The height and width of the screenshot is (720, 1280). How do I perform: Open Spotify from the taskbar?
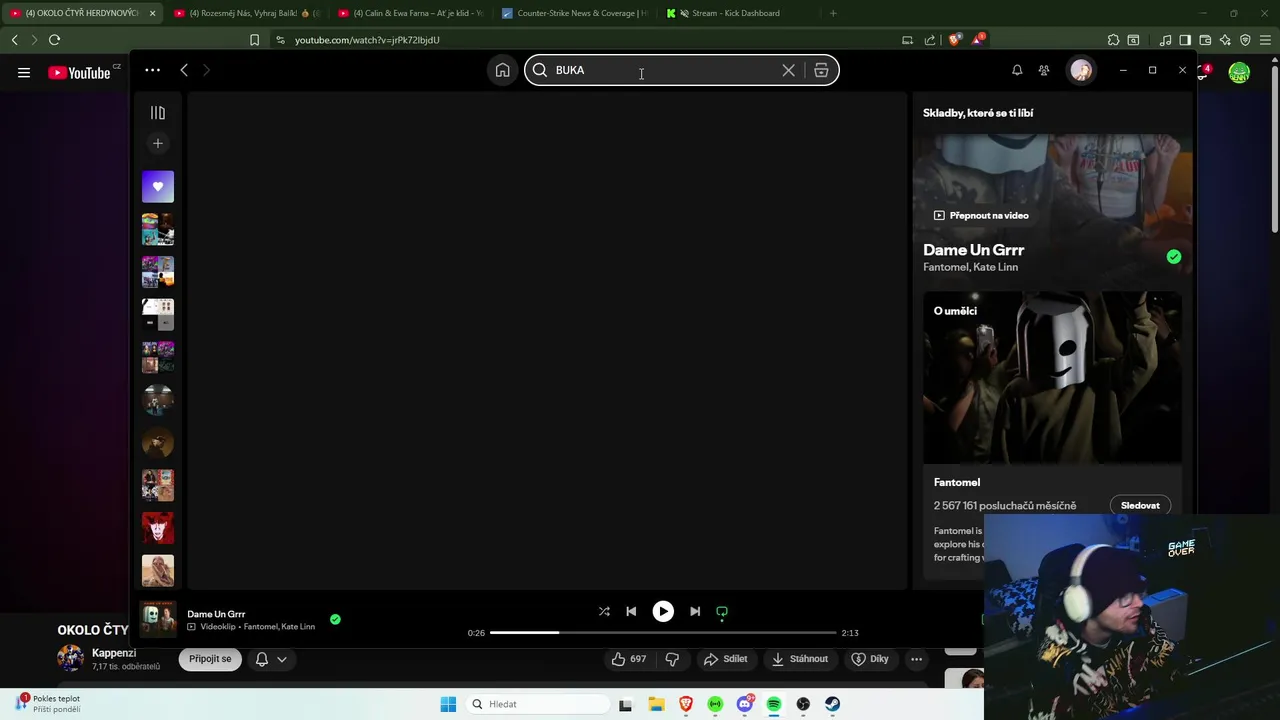[x=774, y=704]
